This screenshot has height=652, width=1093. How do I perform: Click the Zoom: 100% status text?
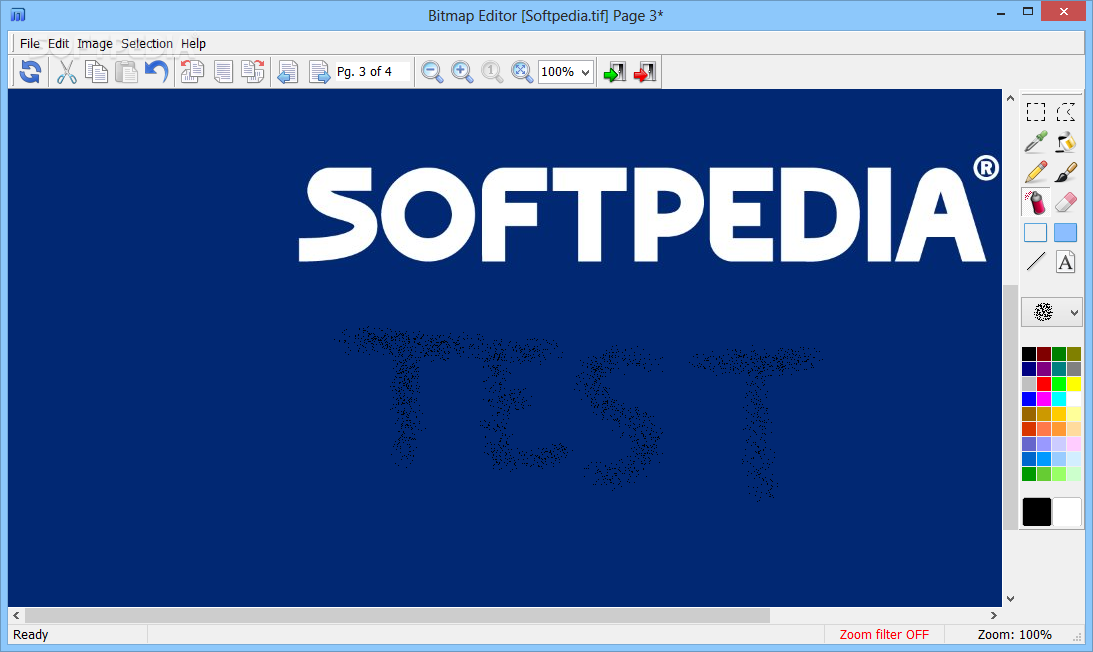1014,635
